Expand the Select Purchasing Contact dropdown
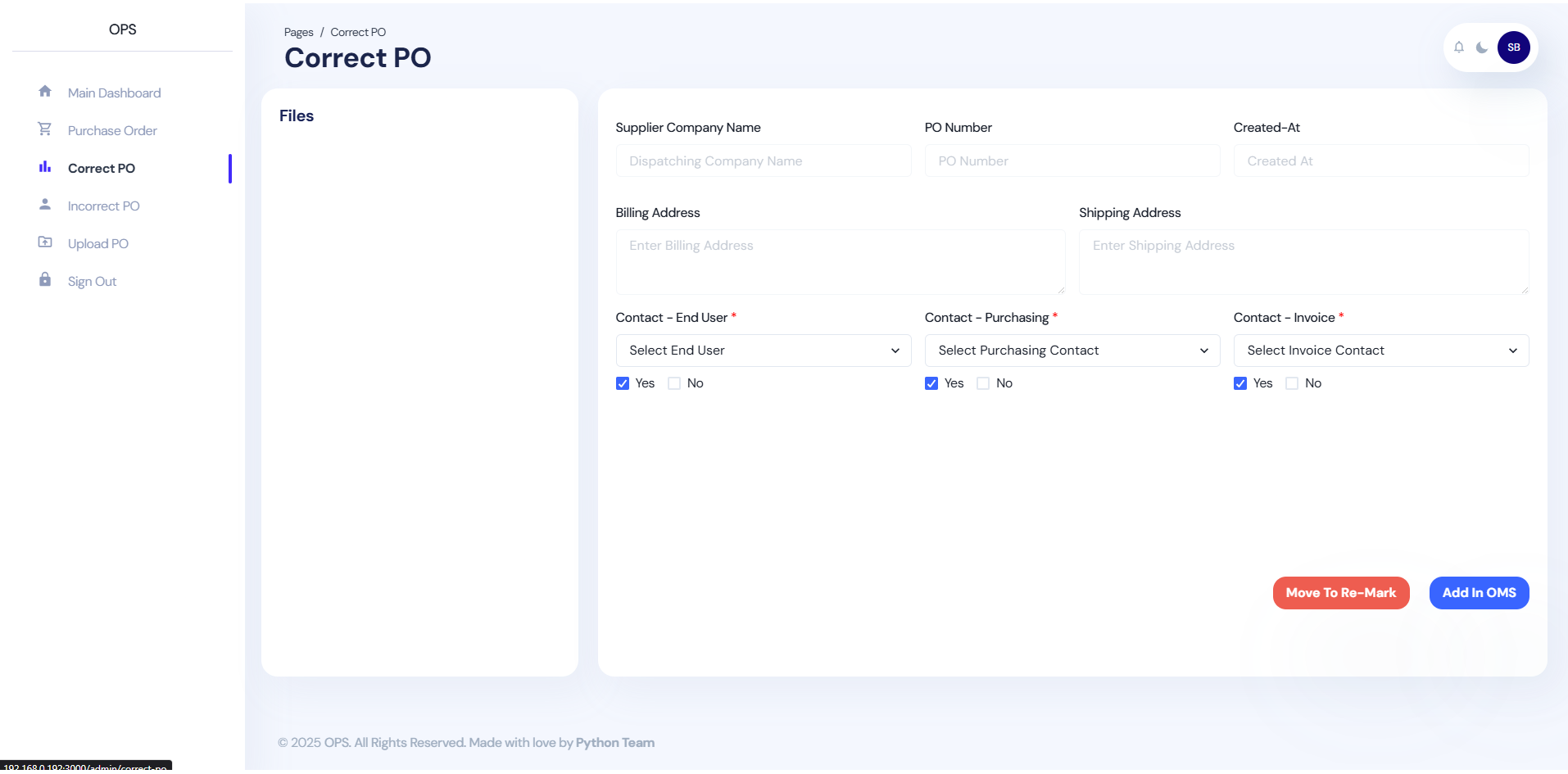This screenshot has height=774, width=1568. 1072,351
